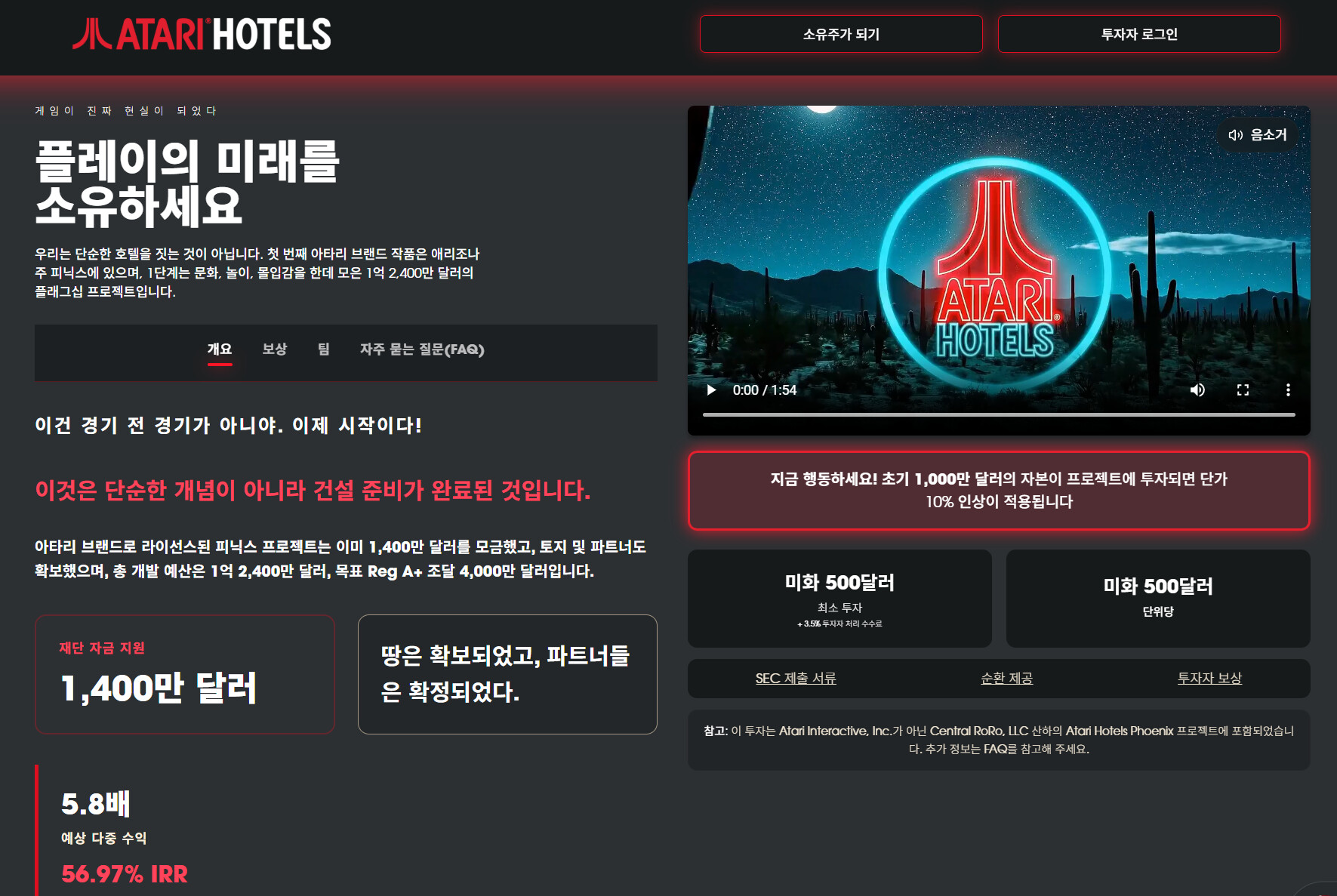The height and width of the screenshot is (896, 1337).
Task: Click the 재단 자금 지원 1,400만 달러 card
Action: 185,674
